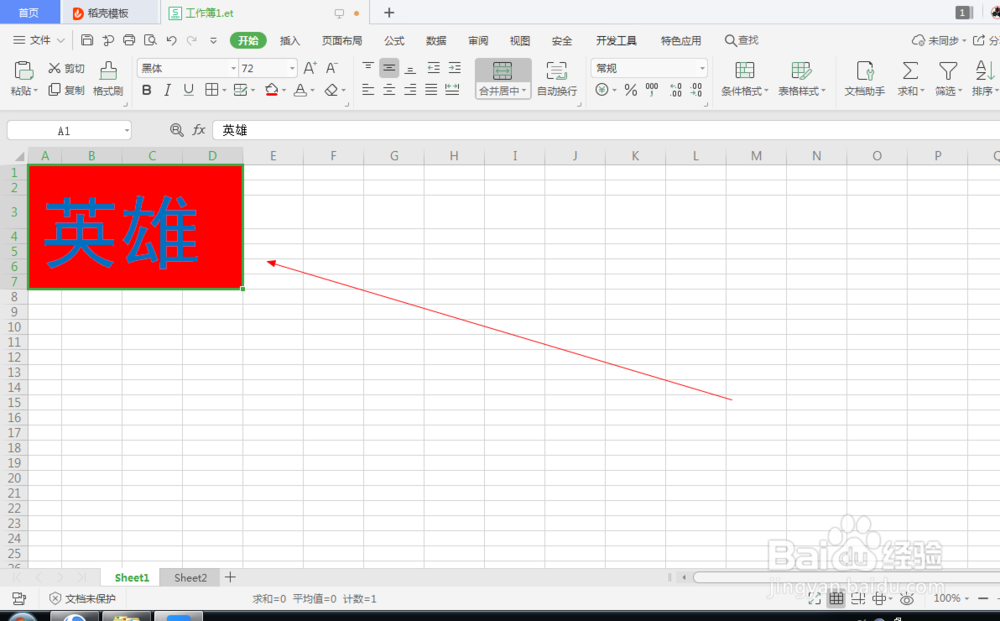This screenshot has width=1000, height=621.
Task: Apply distributed horizontal alignment
Action: 452,90
